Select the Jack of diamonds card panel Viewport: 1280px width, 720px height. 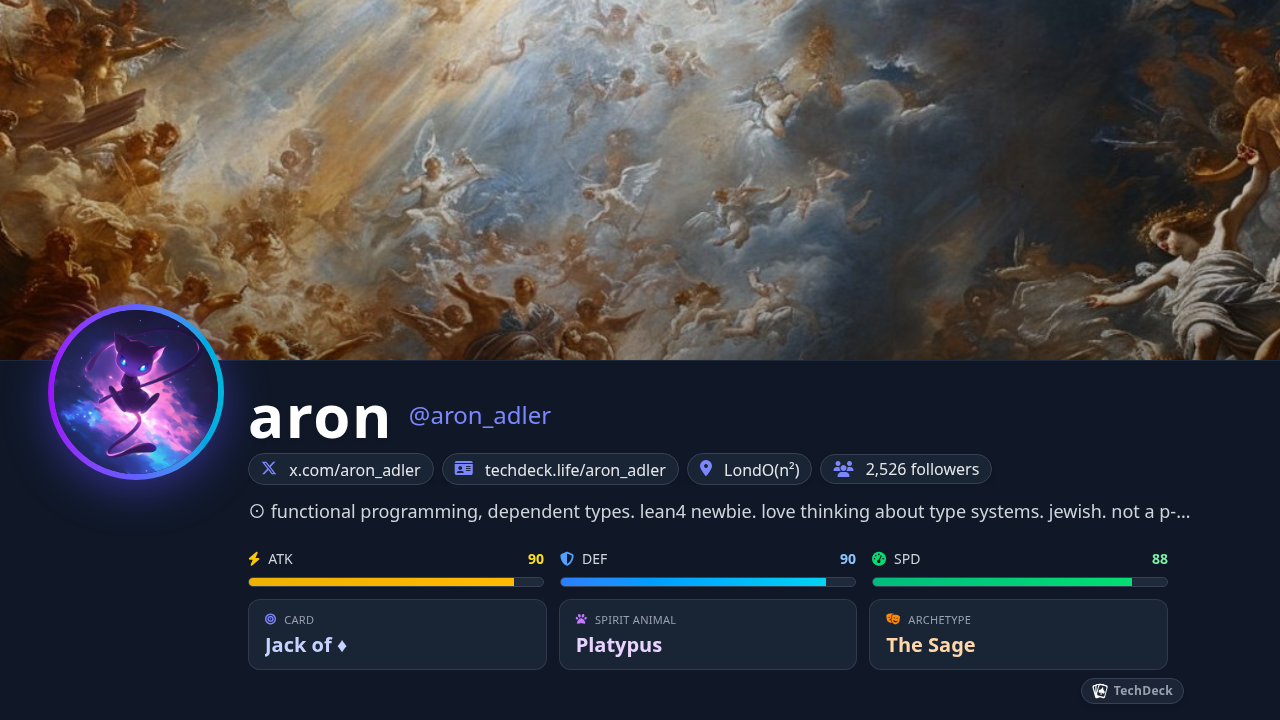pyautogui.click(x=397, y=634)
